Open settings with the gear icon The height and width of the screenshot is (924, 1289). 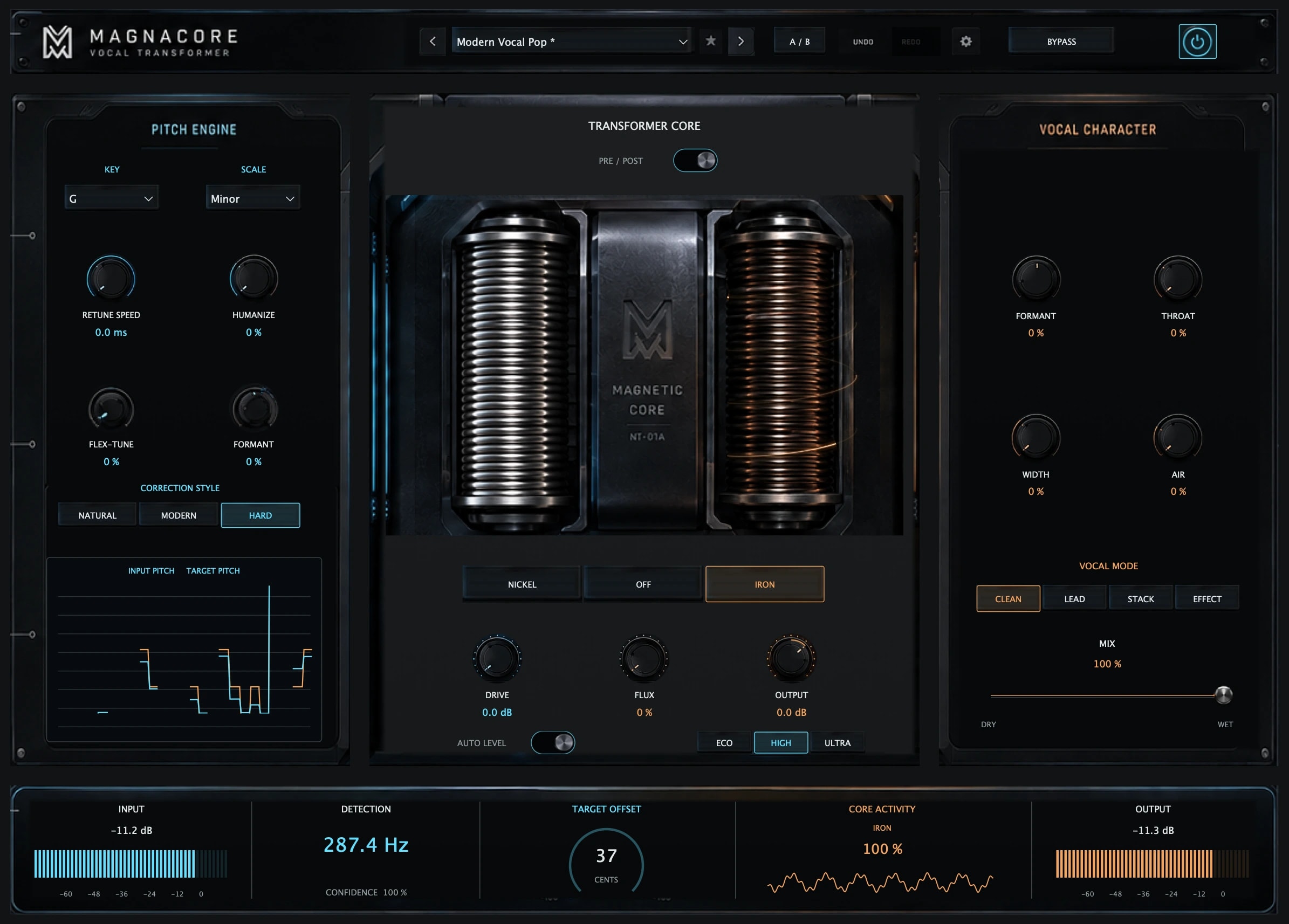pos(965,42)
